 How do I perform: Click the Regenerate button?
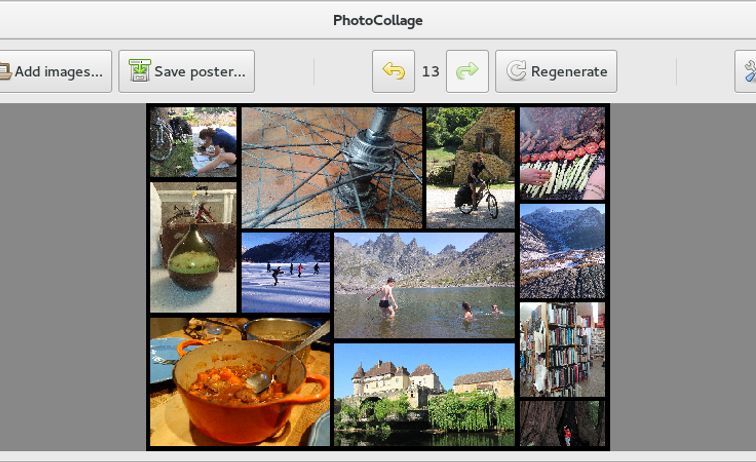[x=556, y=72]
